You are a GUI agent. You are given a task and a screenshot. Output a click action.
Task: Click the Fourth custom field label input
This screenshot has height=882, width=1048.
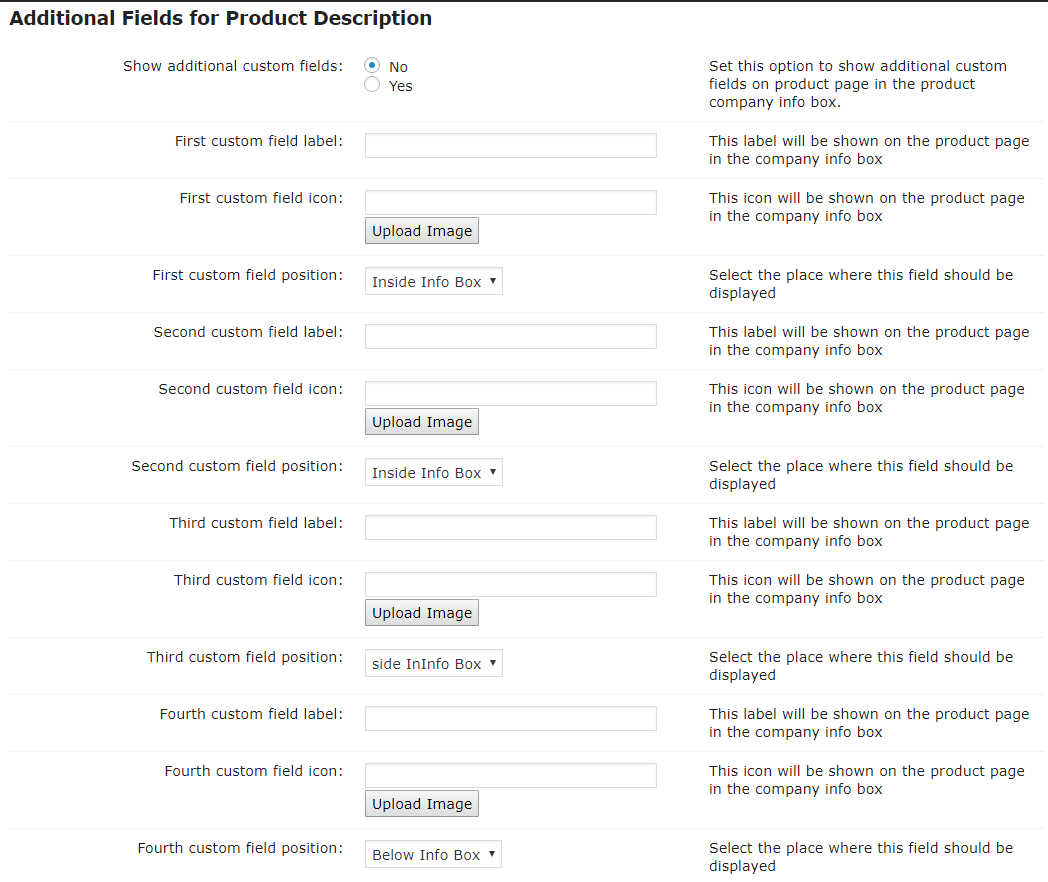click(x=510, y=718)
